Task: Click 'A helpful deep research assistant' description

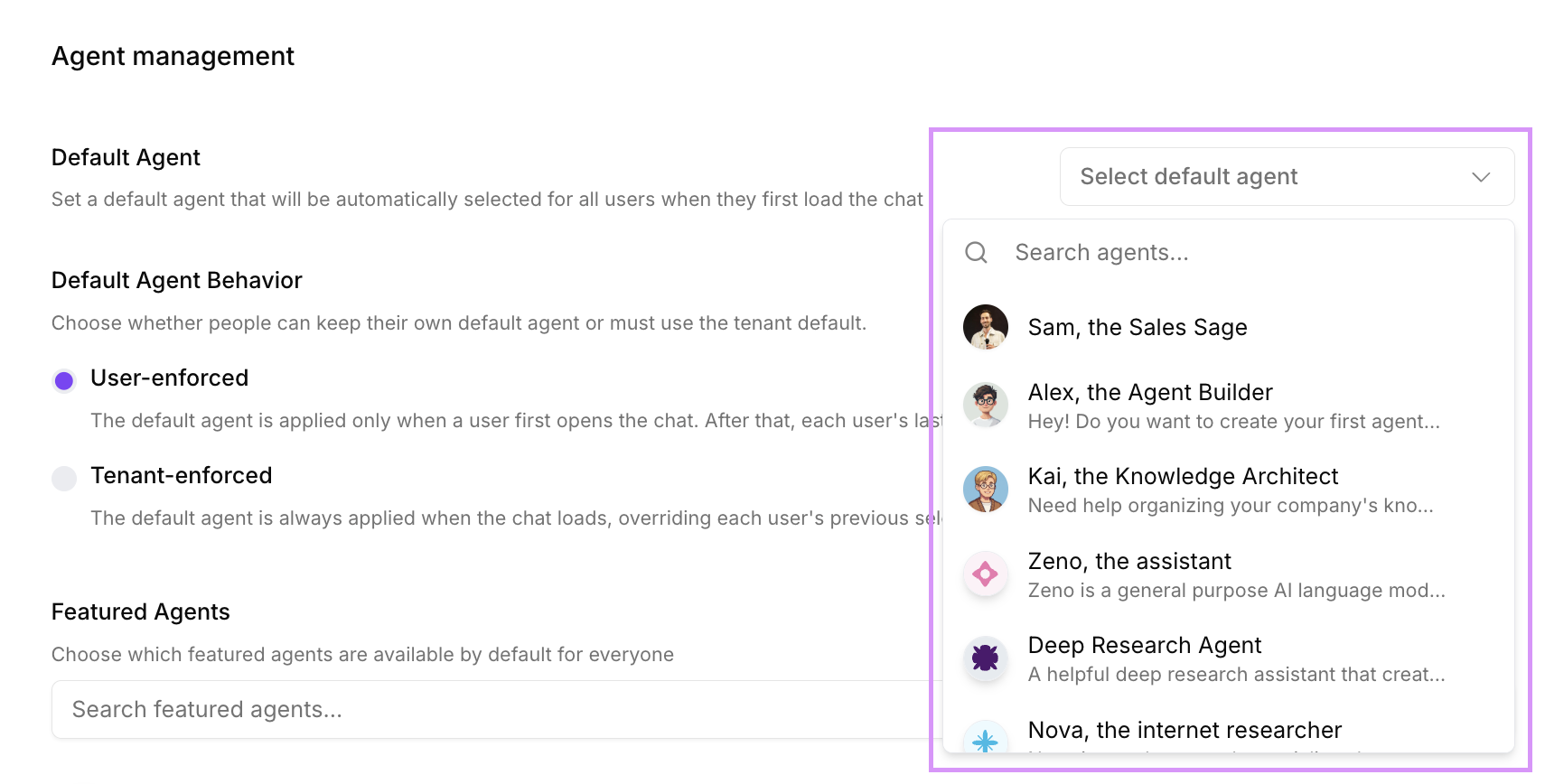Action: coord(1236,675)
